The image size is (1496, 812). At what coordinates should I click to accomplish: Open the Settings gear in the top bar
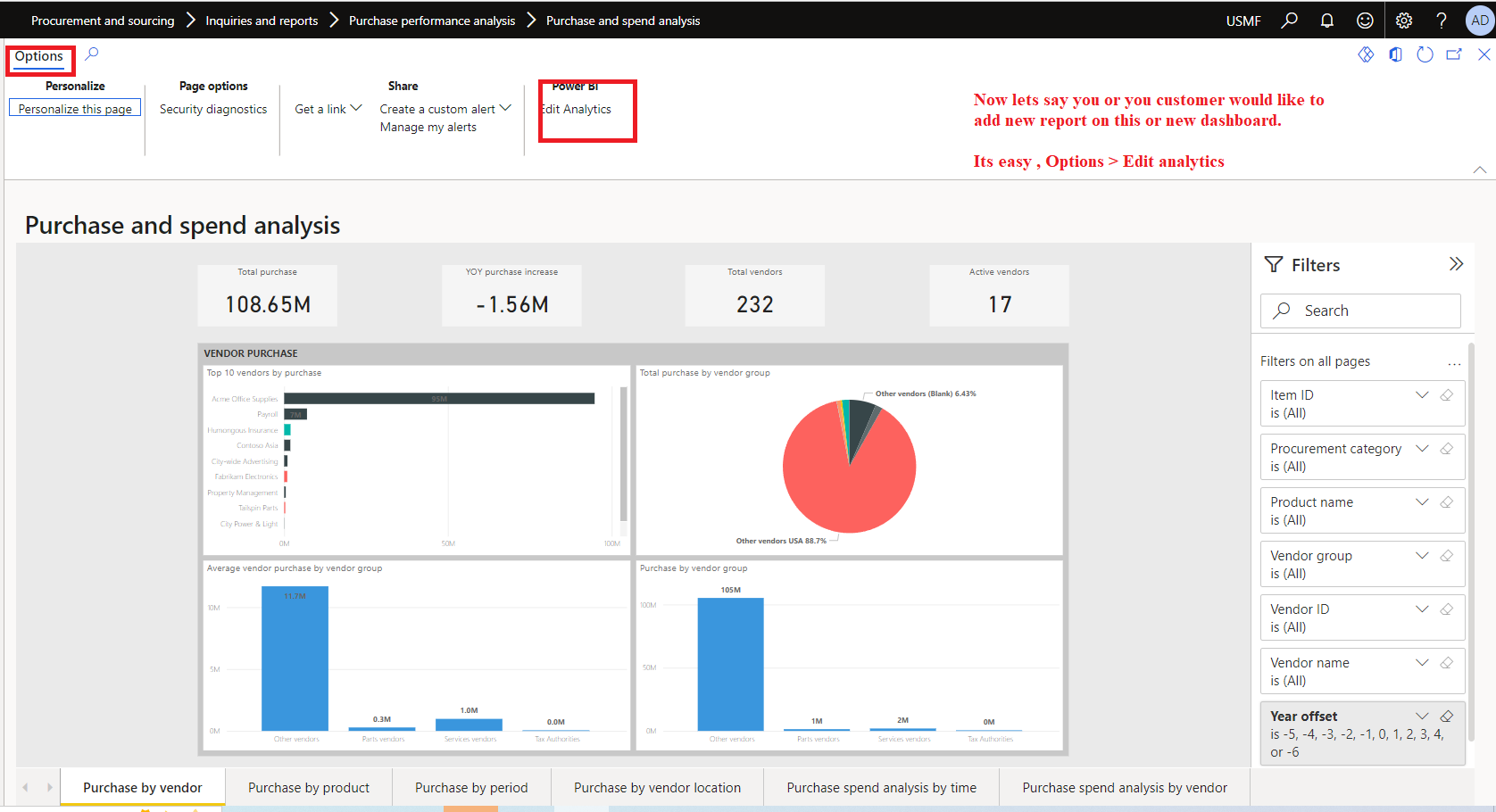coord(1403,20)
